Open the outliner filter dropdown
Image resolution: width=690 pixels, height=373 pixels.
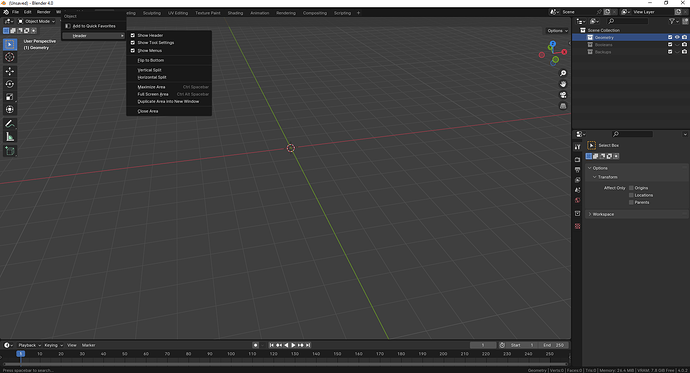674,21
